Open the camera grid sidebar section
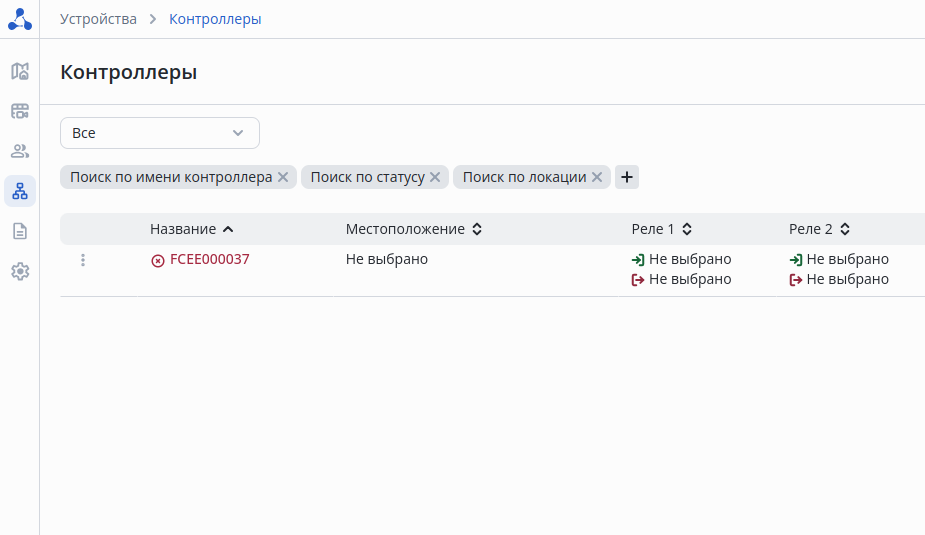 [x=20, y=111]
